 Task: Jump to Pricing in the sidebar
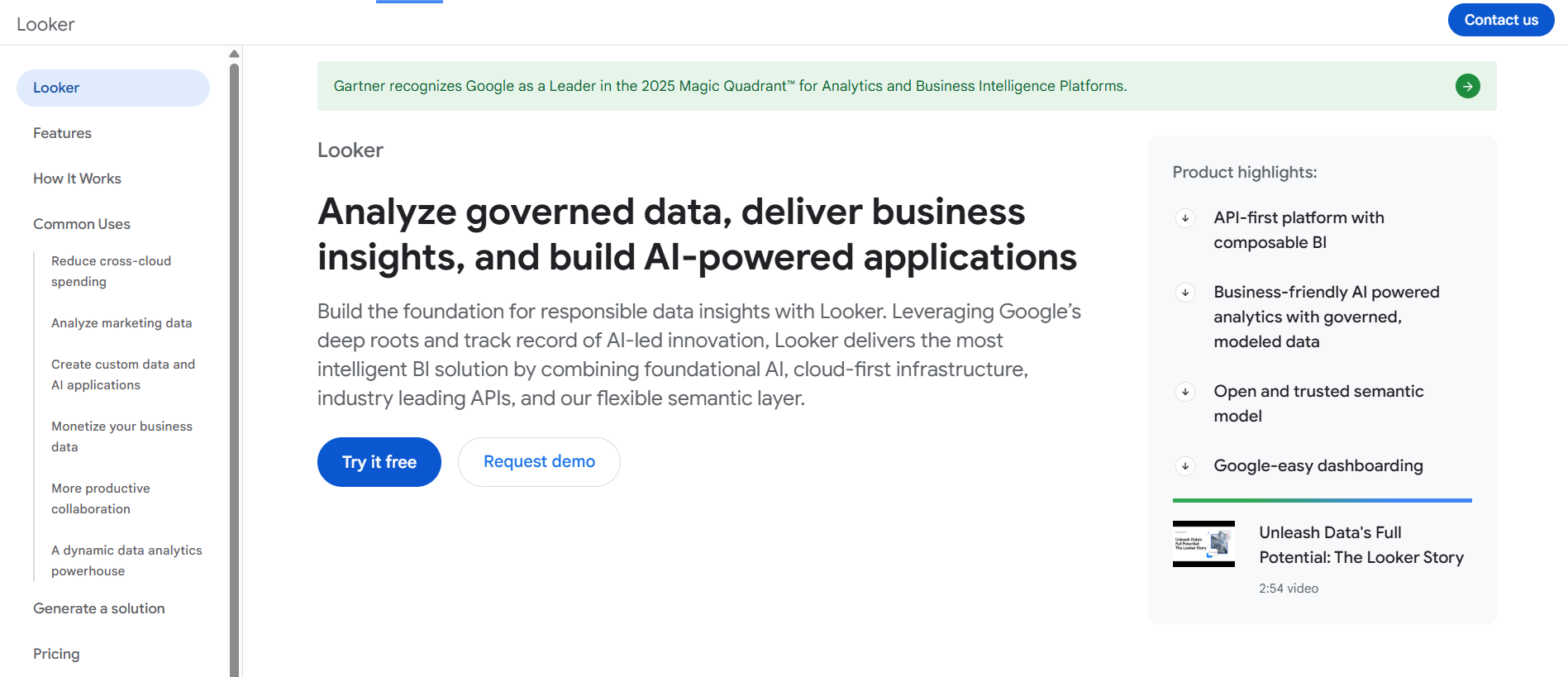pyautogui.click(x=56, y=654)
